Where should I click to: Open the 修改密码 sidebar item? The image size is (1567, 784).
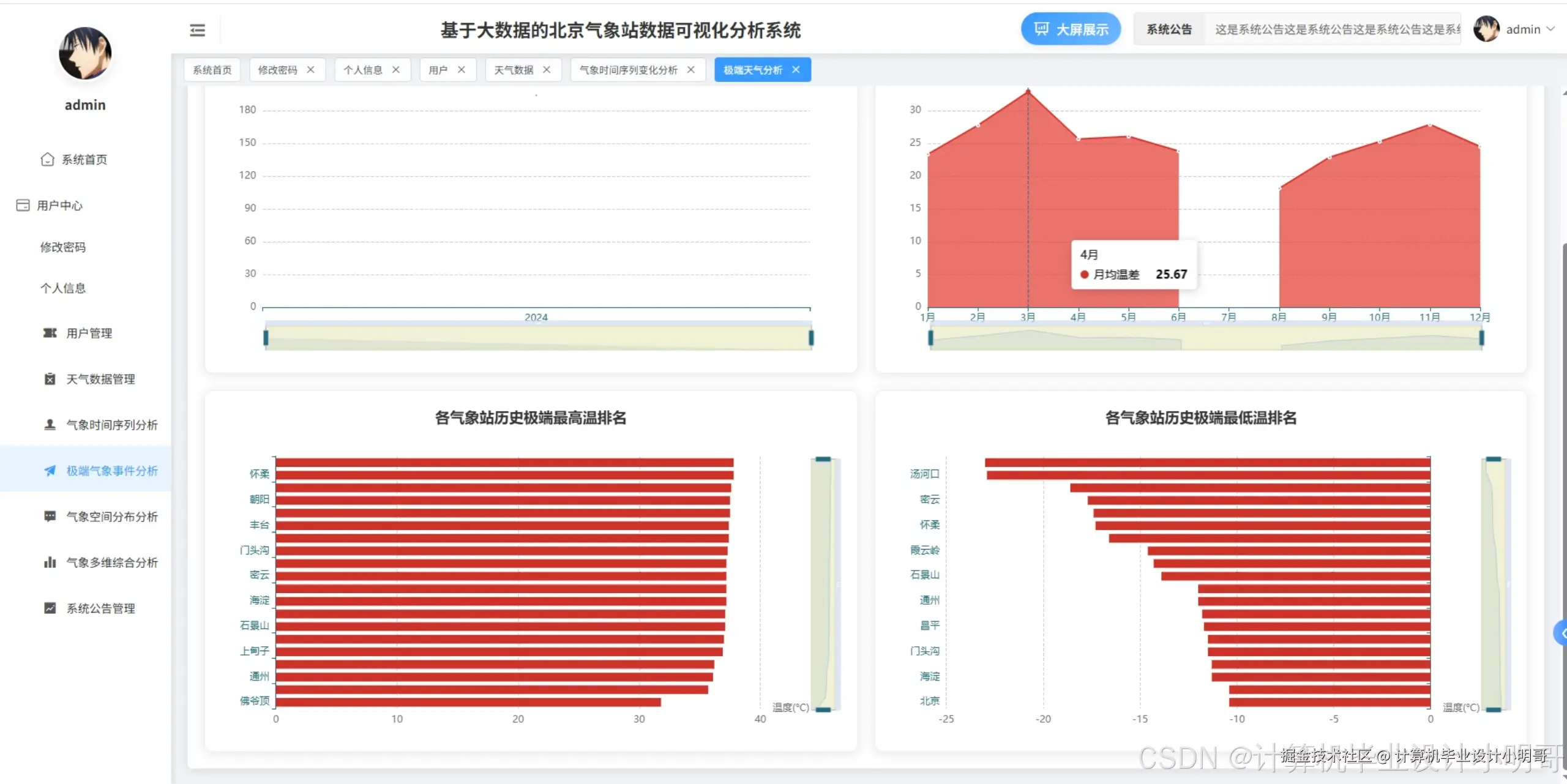[62, 247]
